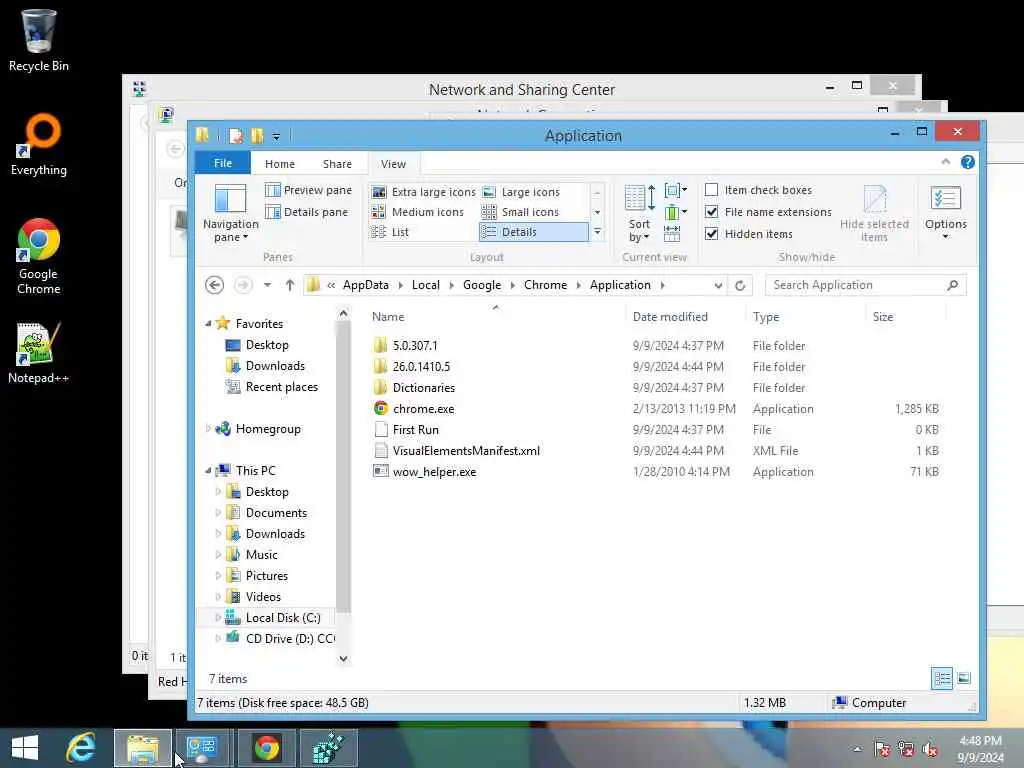Viewport: 1024px width, 768px height.
Task: Refresh the Application folder view
Action: (740, 285)
